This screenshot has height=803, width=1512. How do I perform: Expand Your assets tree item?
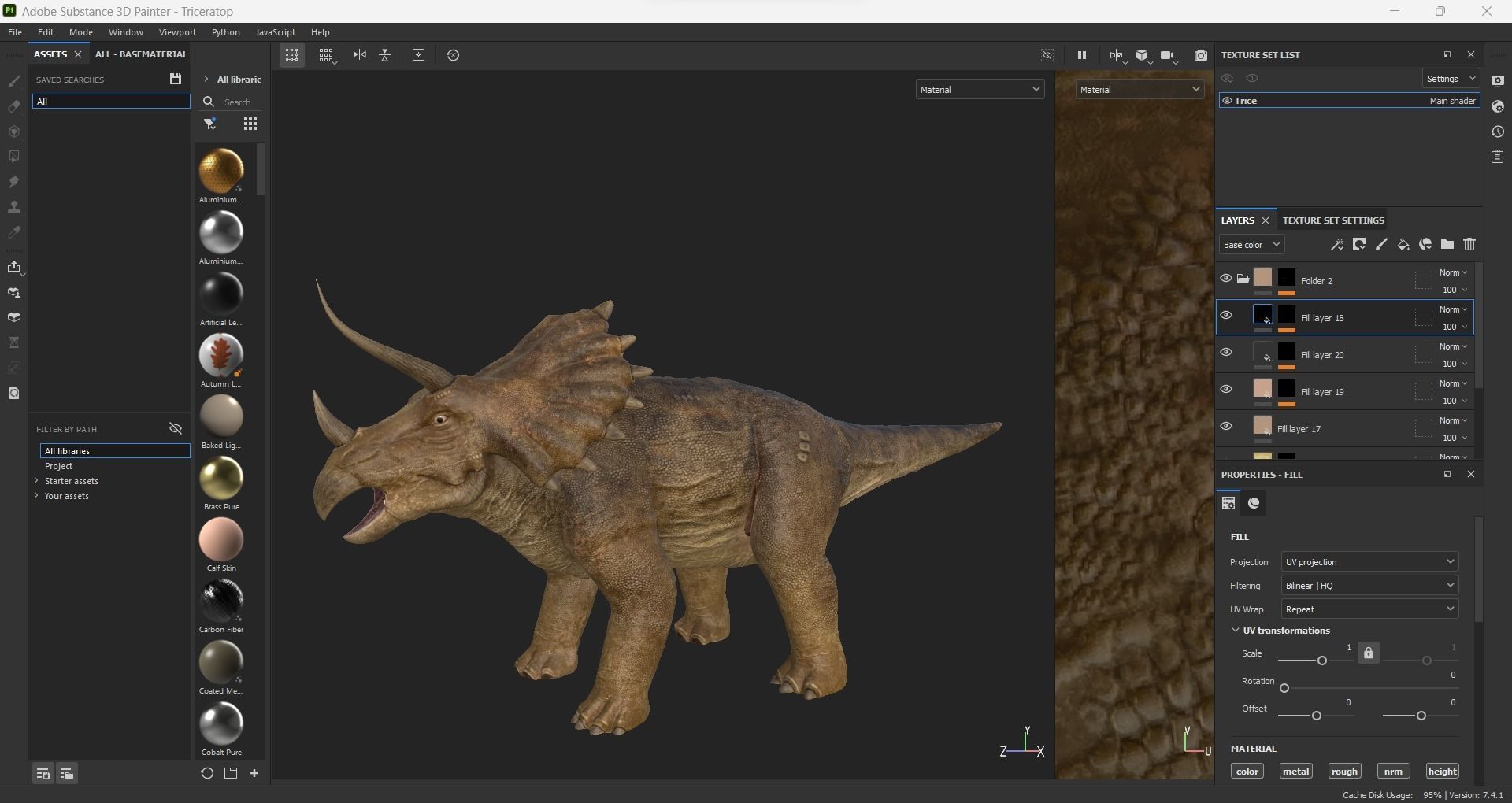(36, 495)
